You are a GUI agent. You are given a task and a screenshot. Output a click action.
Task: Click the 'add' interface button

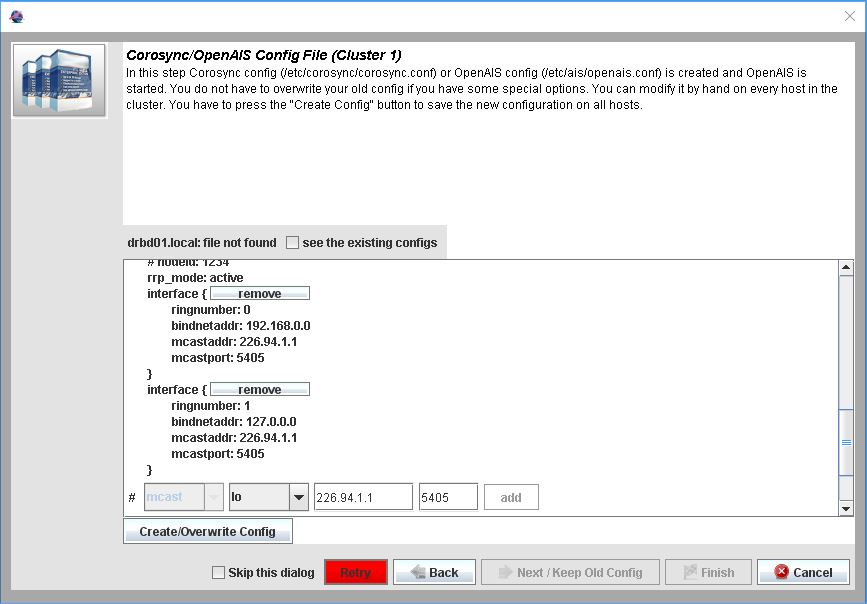tap(511, 497)
